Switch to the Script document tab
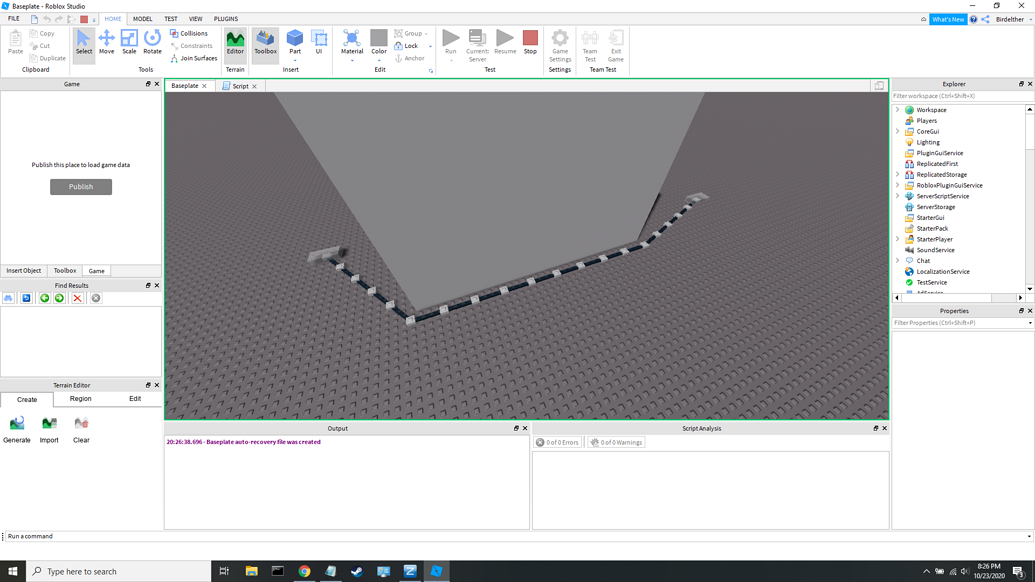The height and width of the screenshot is (582, 1035). (240, 86)
